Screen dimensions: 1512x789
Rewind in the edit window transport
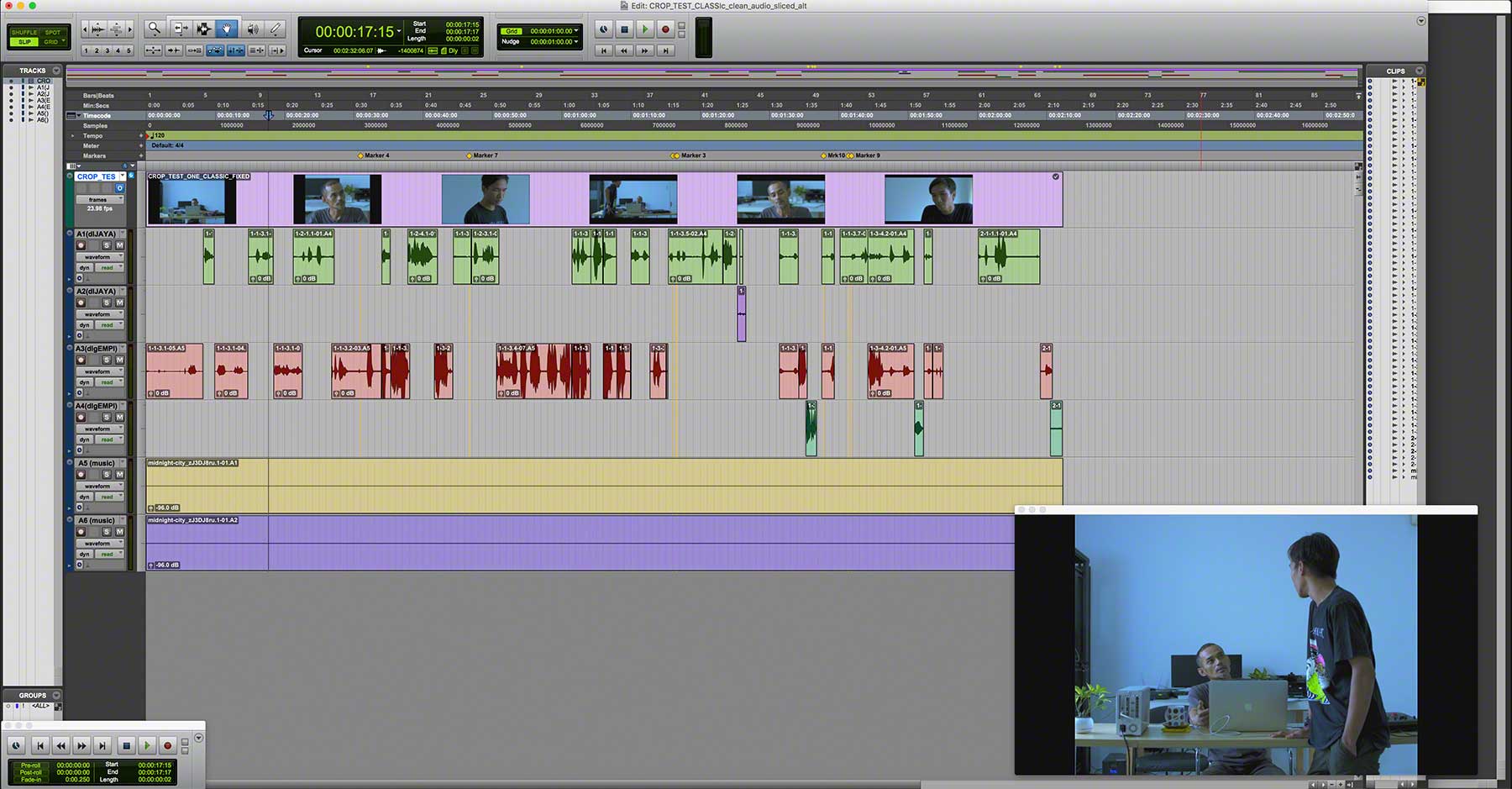(x=624, y=50)
